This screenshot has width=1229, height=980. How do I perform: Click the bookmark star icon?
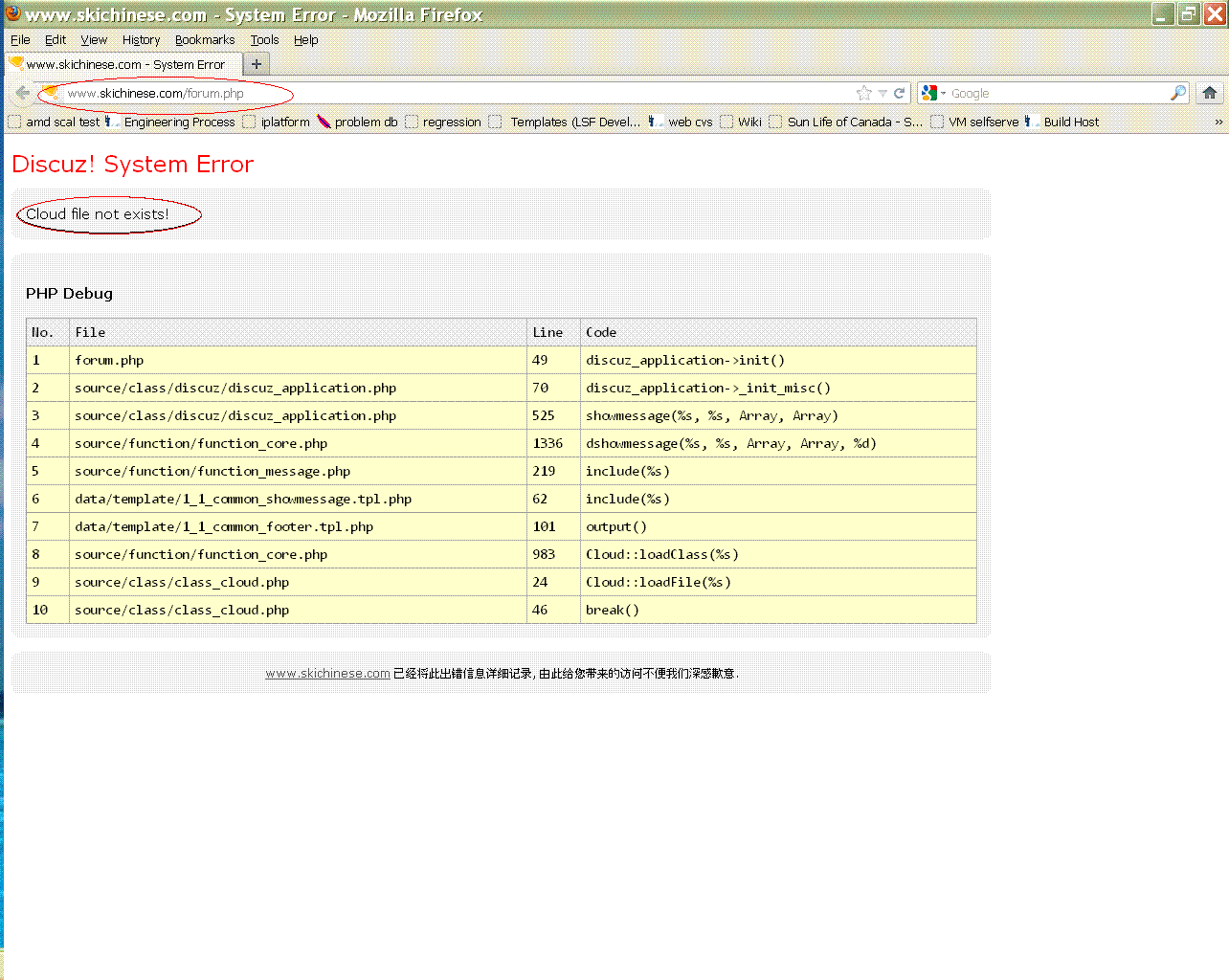pyautogui.click(x=864, y=93)
